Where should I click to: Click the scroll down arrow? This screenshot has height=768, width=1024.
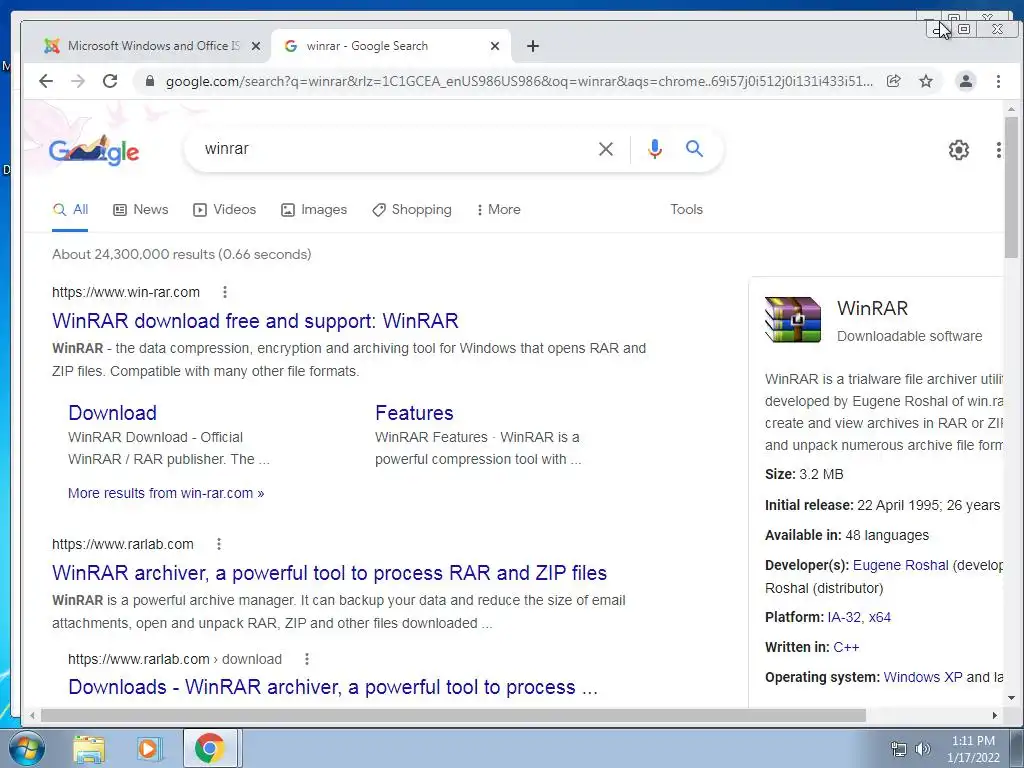click(x=1011, y=698)
